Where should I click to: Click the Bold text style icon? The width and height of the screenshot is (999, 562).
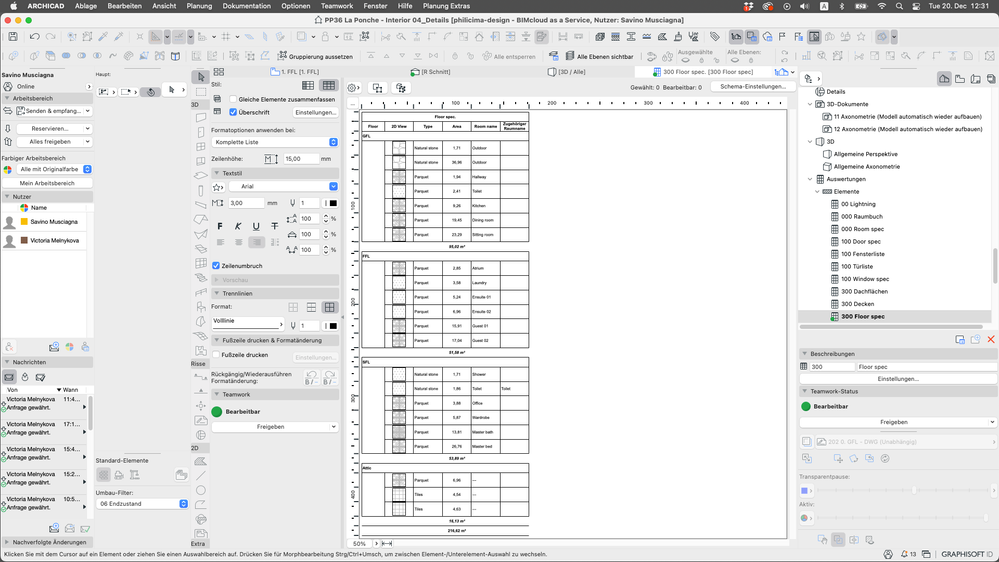click(x=220, y=226)
